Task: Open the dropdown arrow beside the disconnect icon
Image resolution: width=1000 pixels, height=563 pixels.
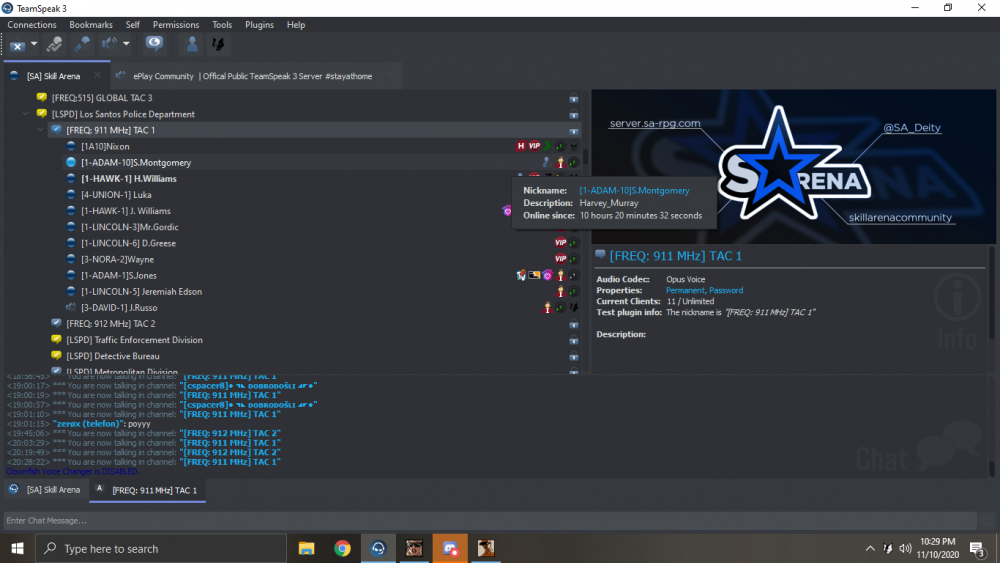Action: (34, 44)
